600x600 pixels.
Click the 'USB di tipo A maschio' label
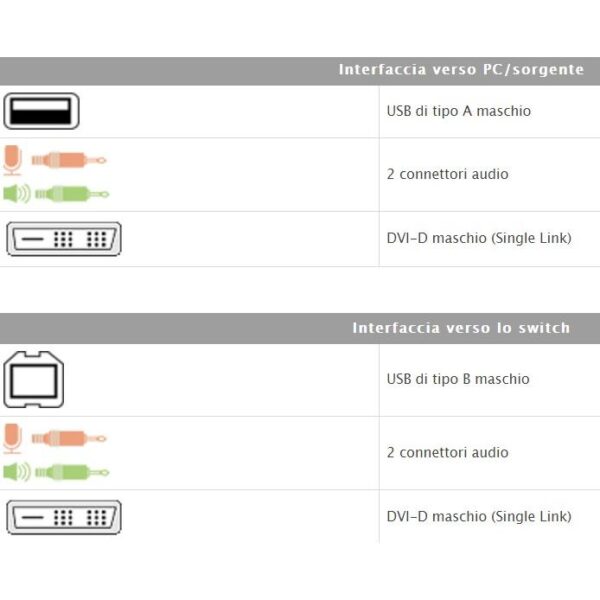click(458, 111)
